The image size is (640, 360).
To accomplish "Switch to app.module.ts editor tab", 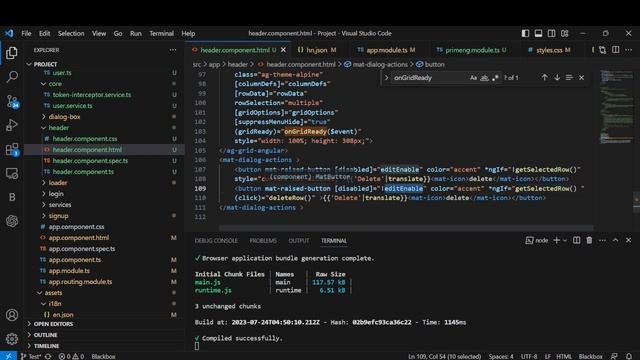I will [386, 50].
